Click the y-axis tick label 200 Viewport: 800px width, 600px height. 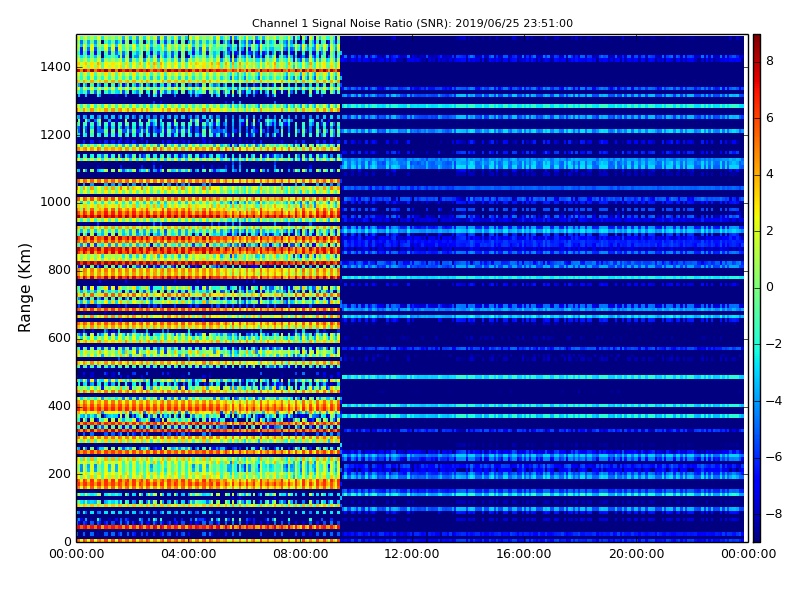click(x=59, y=474)
